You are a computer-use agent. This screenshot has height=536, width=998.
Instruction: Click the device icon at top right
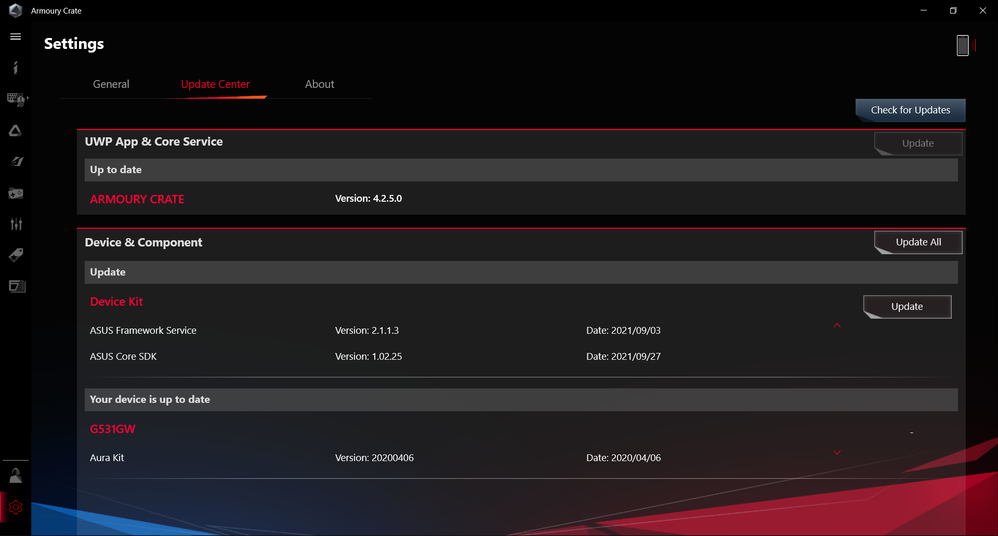(962, 45)
